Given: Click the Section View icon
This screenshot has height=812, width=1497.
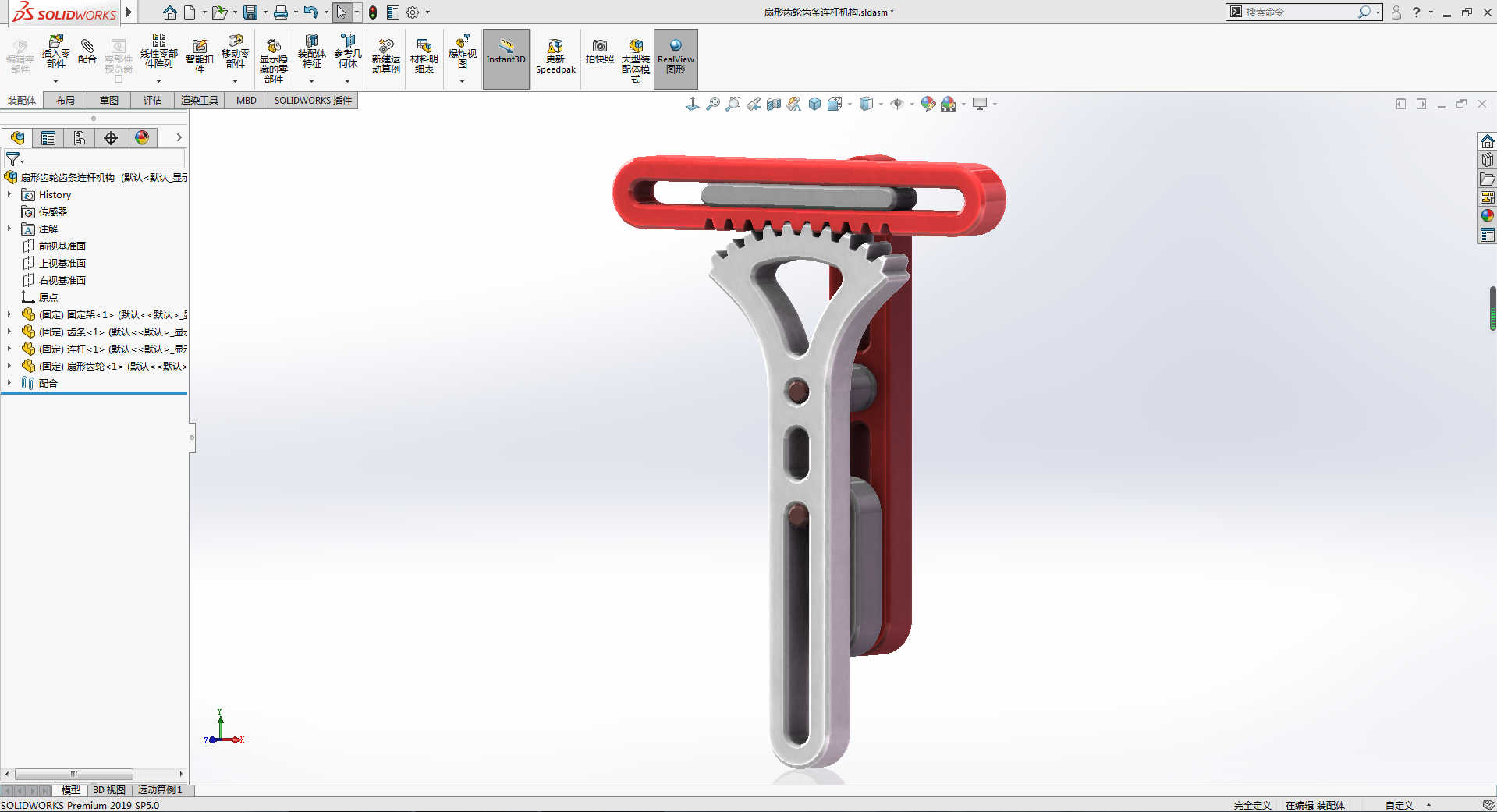Looking at the screenshot, I should click(x=774, y=104).
